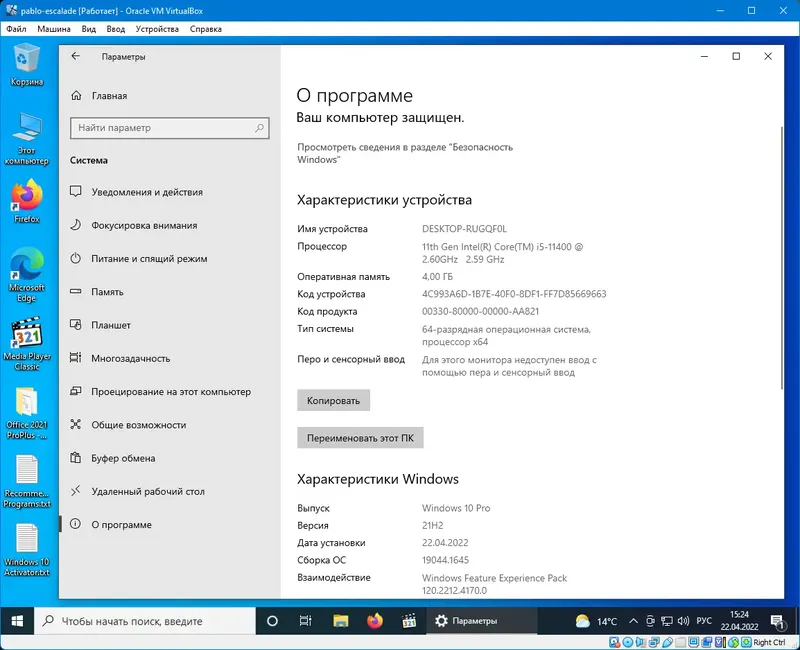Open the РУС input language switcher
The width and height of the screenshot is (800, 650).
click(704, 621)
